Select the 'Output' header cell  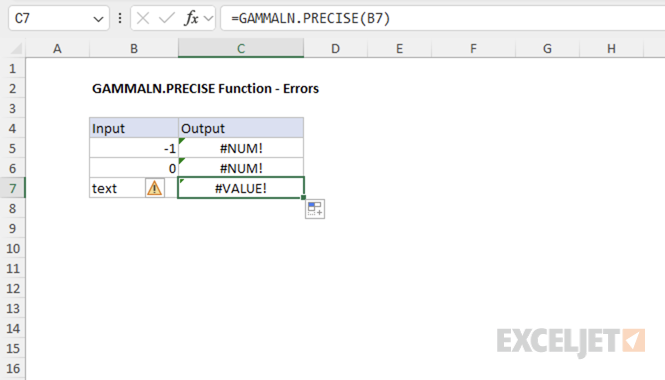[241, 128]
